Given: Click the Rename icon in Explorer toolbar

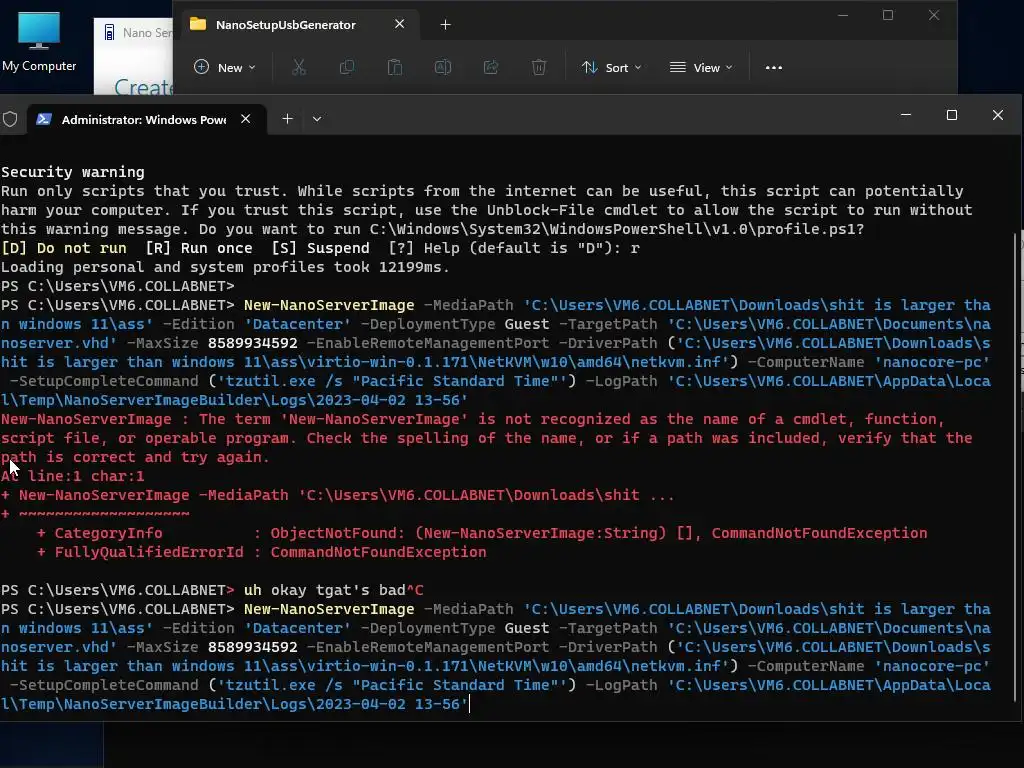Looking at the screenshot, I should (443, 67).
